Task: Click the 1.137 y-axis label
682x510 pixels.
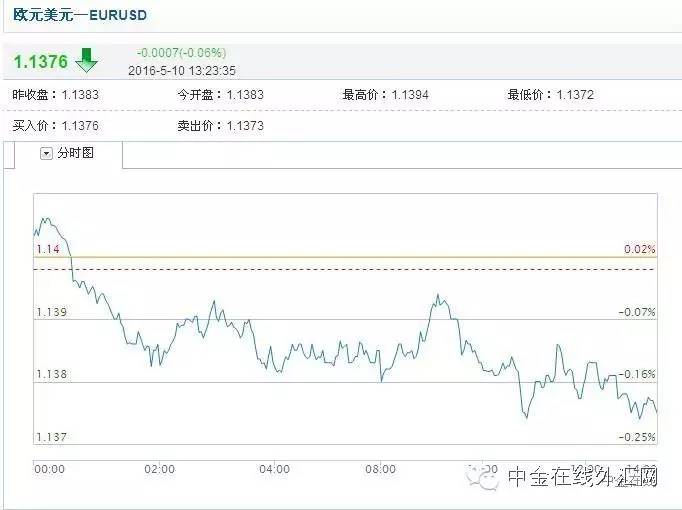Action: tap(52, 437)
